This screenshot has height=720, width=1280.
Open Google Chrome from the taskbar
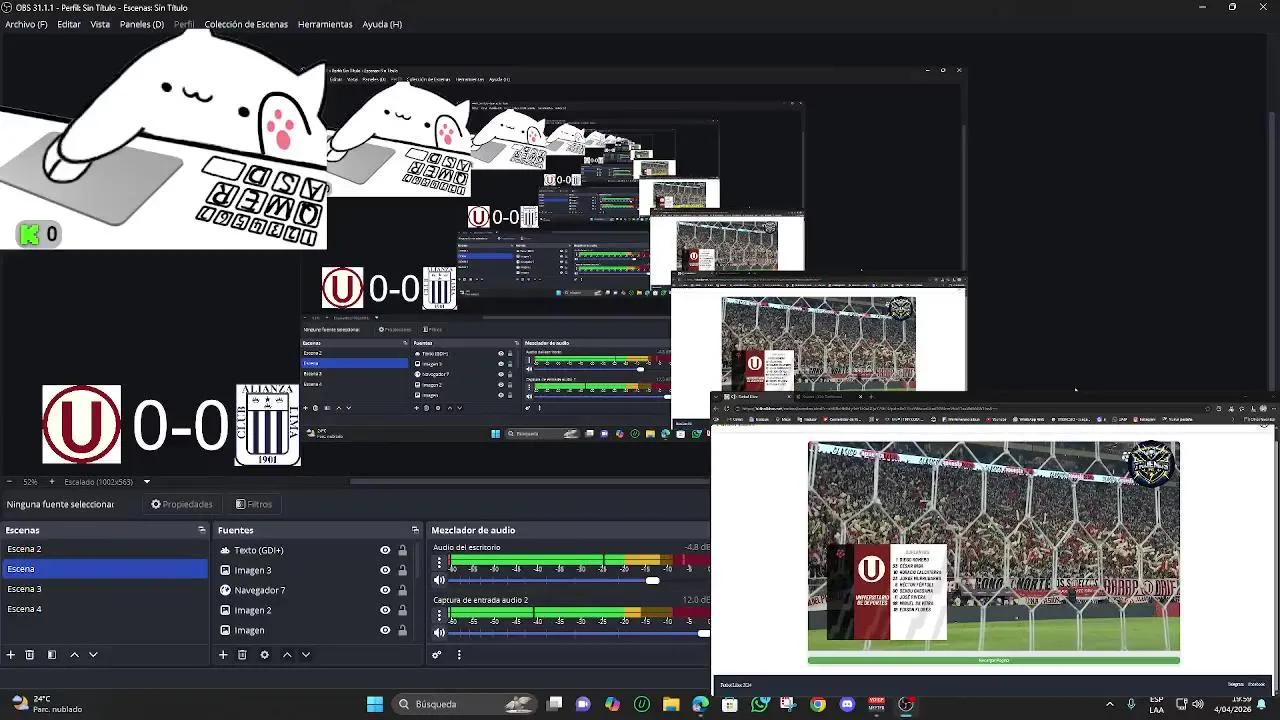[x=818, y=704]
